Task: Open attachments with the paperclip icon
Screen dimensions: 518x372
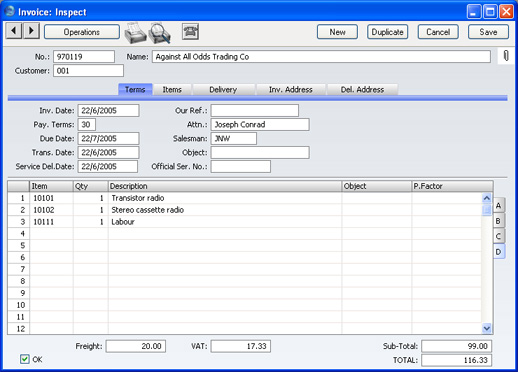Action: click(506, 56)
